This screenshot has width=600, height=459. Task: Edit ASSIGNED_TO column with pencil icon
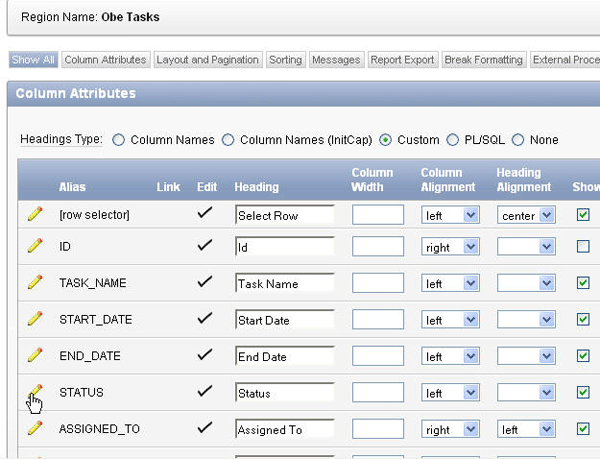(35, 428)
